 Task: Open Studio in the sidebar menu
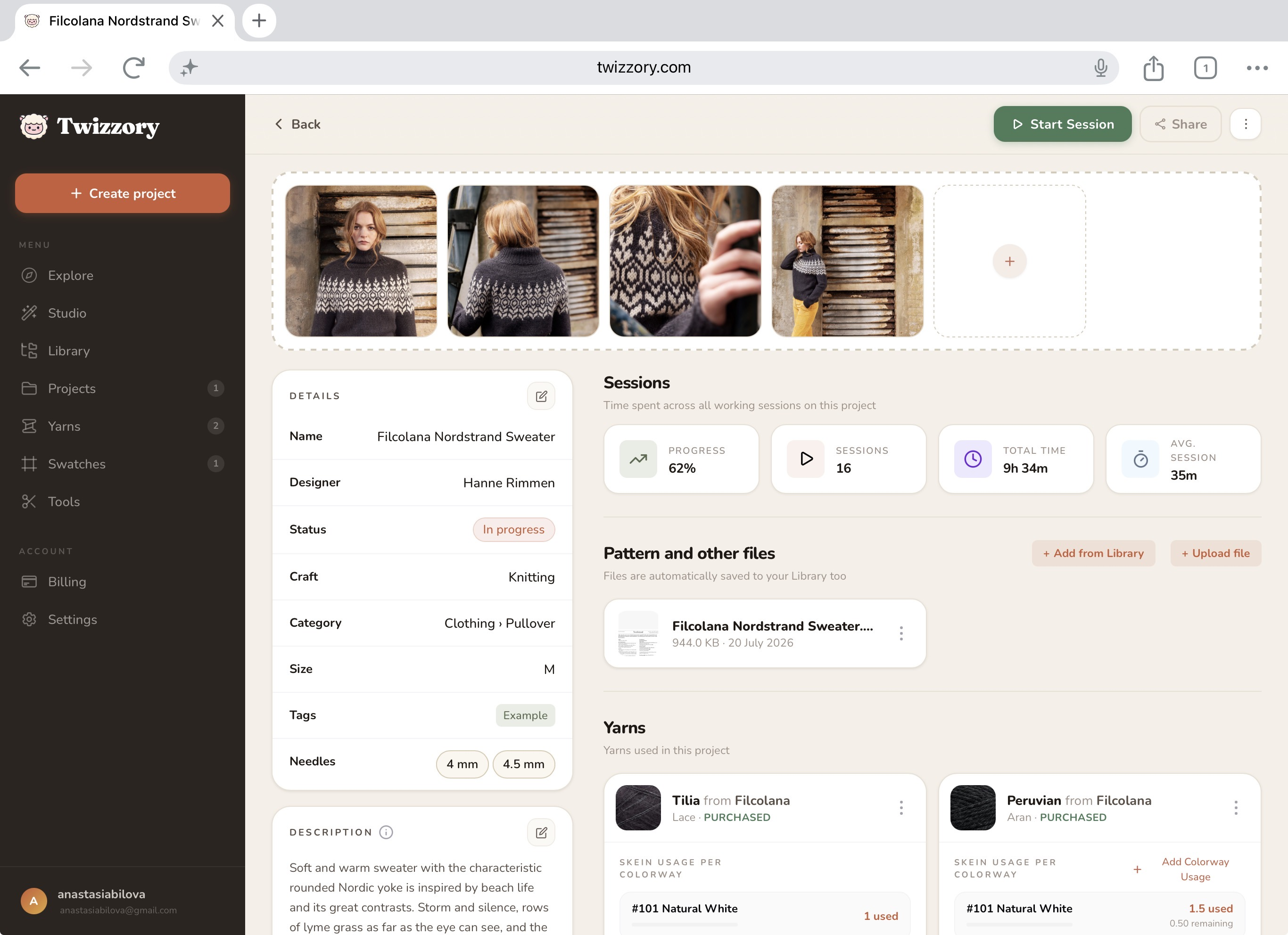tap(123, 313)
